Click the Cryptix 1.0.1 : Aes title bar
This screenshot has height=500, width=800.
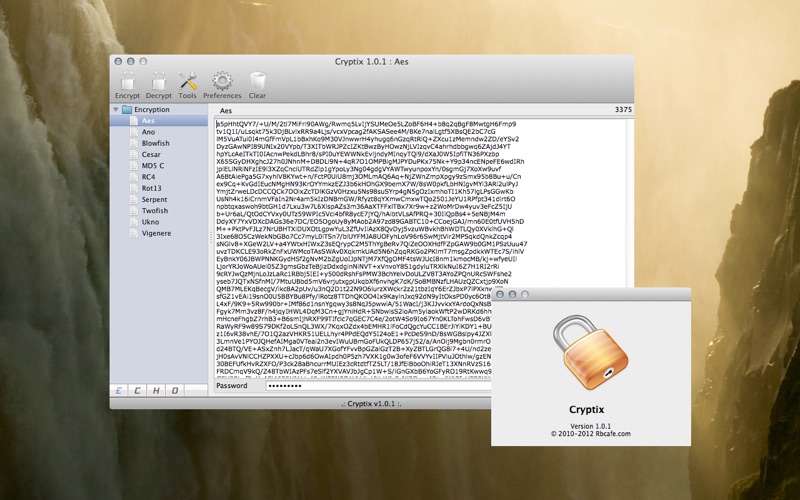(371, 61)
